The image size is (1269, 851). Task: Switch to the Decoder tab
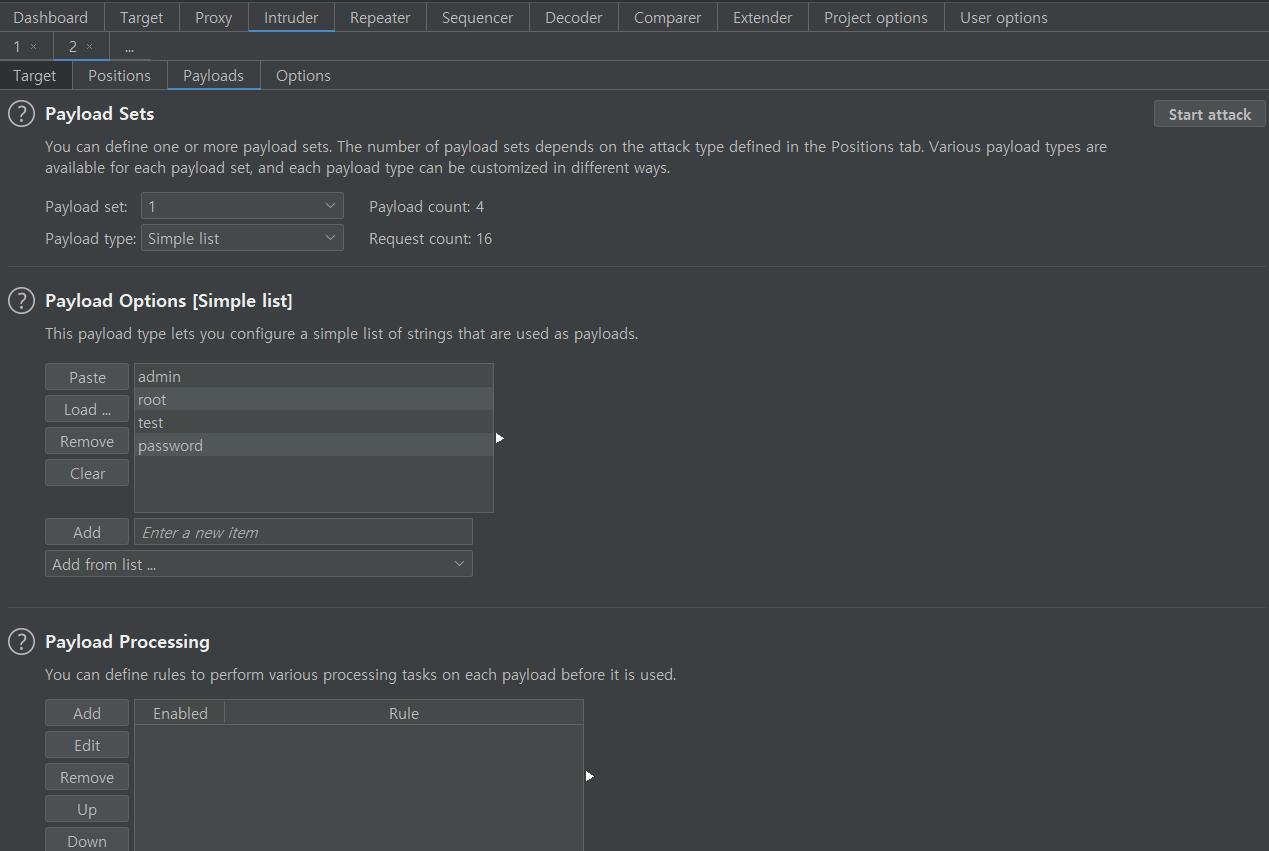pyautogui.click(x=574, y=17)
